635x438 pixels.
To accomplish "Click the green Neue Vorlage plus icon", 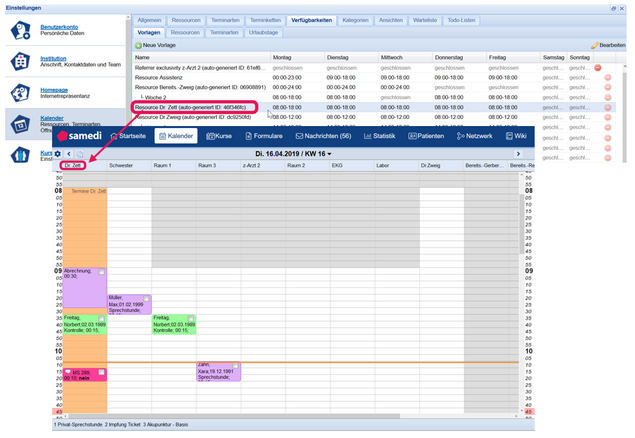I will [139, 45].
